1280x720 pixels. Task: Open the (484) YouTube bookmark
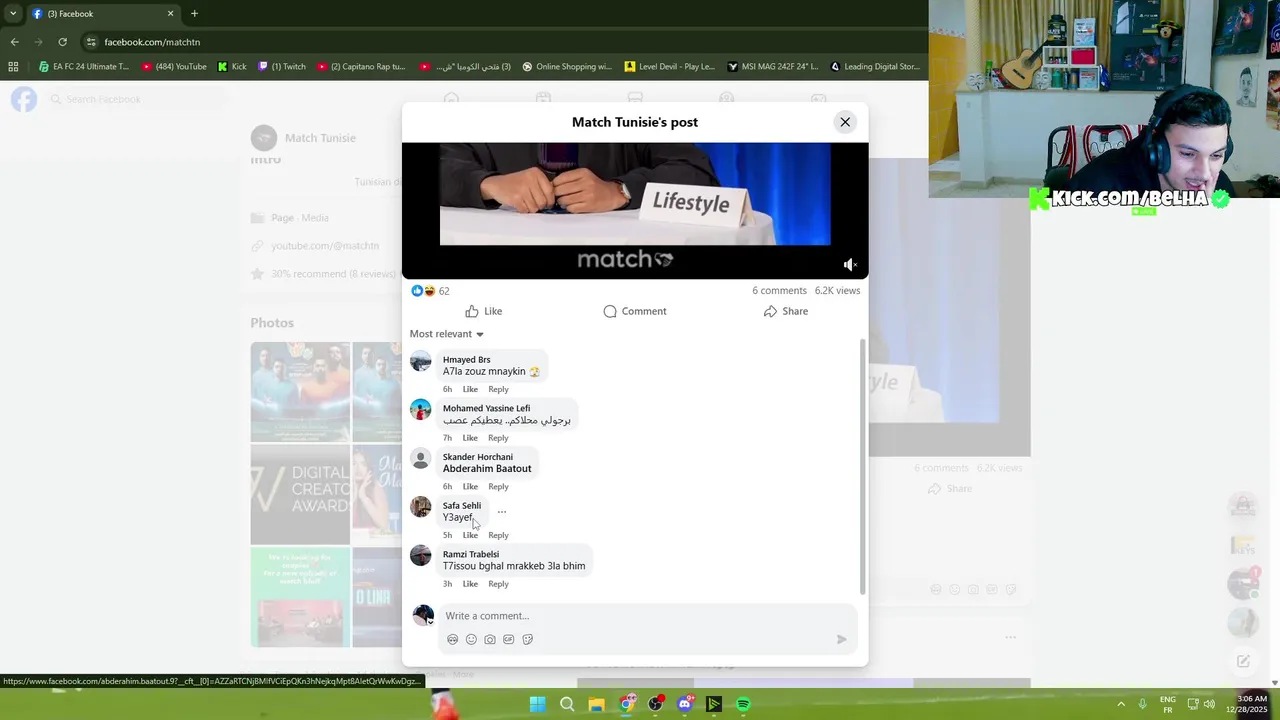coord(174,67)
